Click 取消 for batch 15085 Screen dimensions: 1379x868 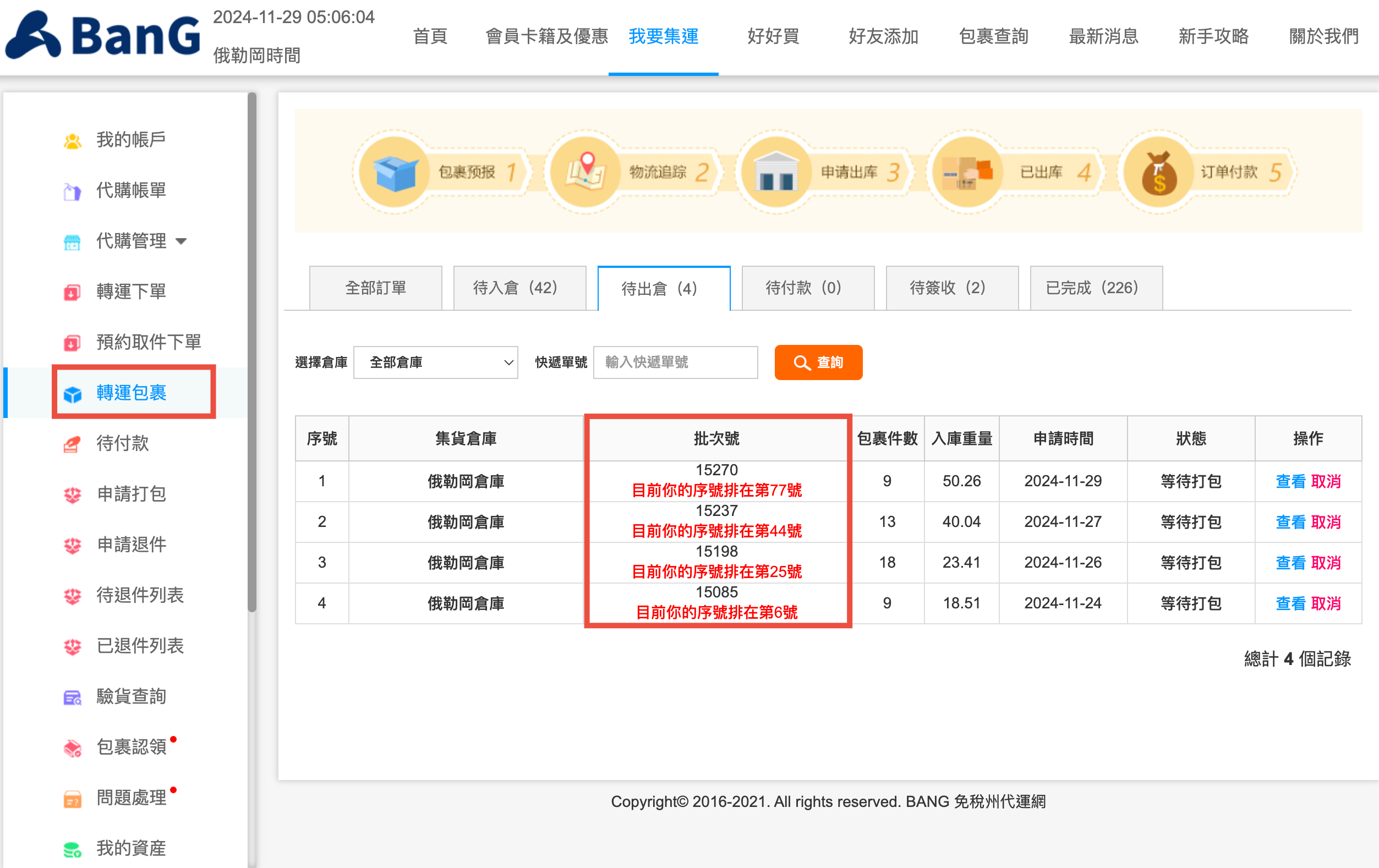point(1325,603)
